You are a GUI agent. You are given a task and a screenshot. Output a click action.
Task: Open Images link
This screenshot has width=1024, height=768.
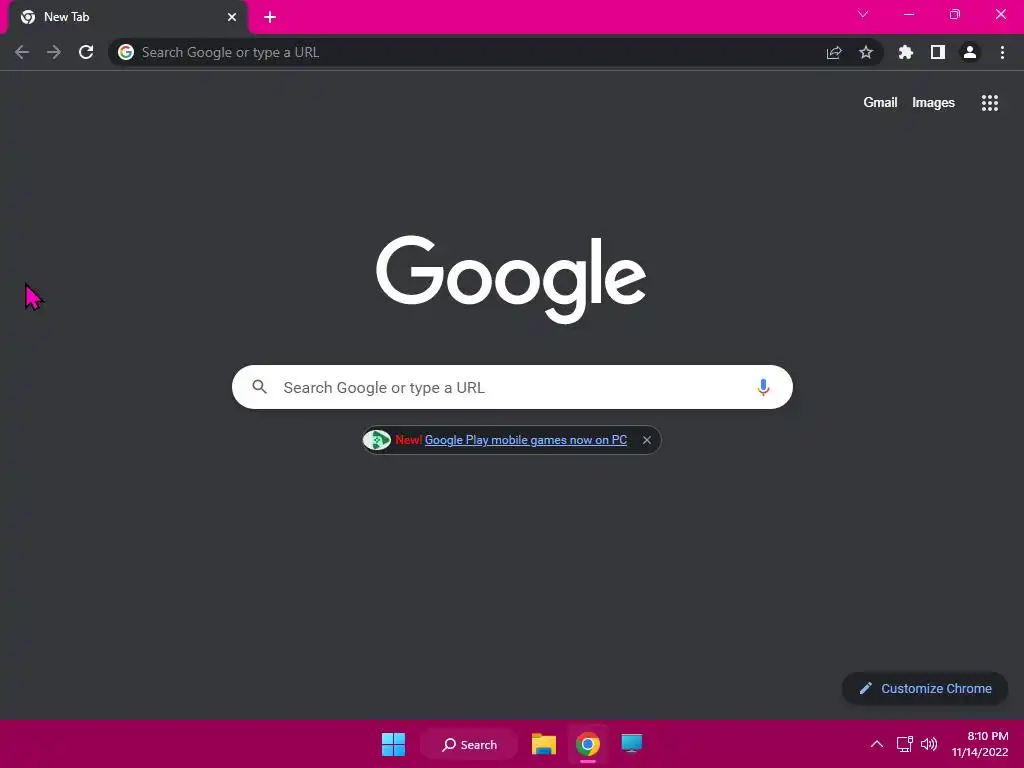tap(933, 103)
